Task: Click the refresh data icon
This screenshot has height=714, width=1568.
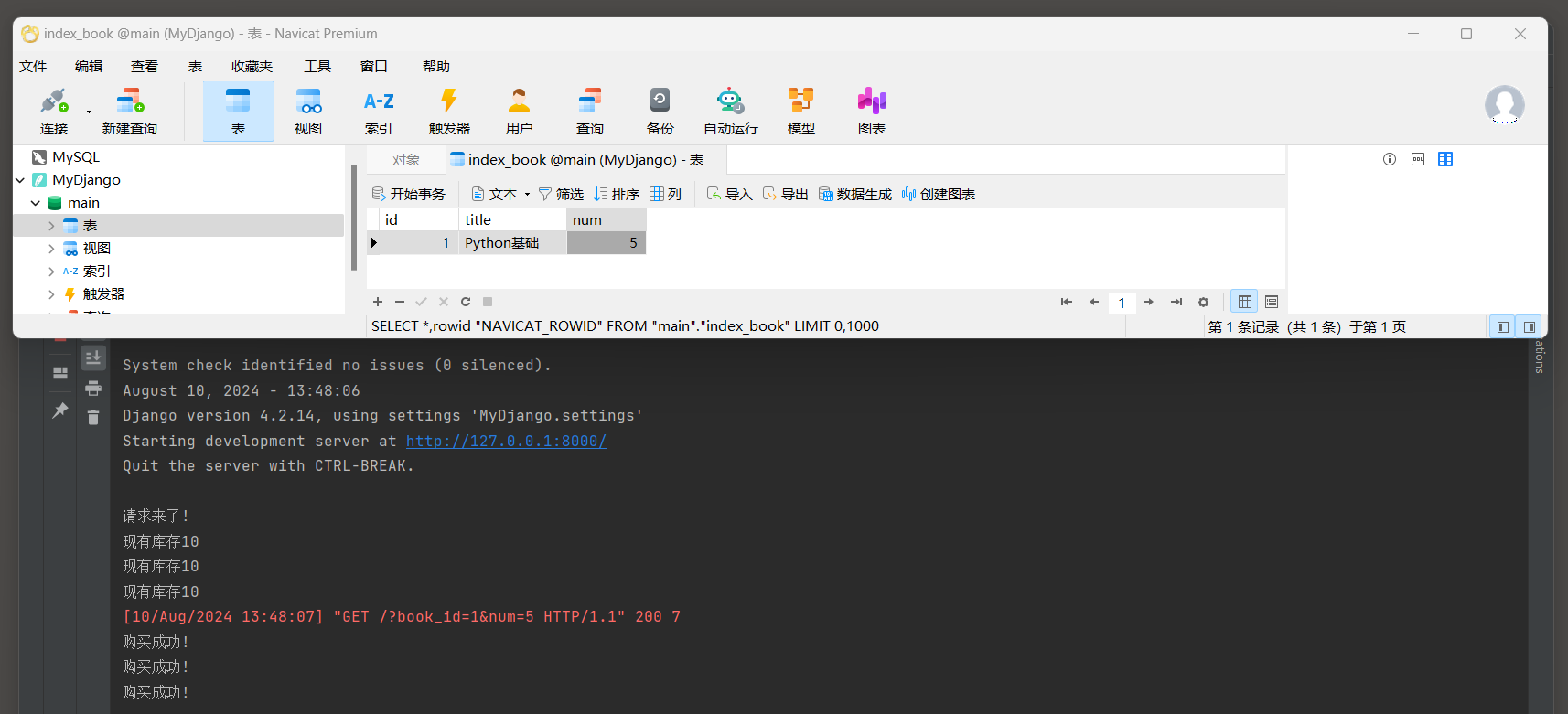Action: coord(466,302)
